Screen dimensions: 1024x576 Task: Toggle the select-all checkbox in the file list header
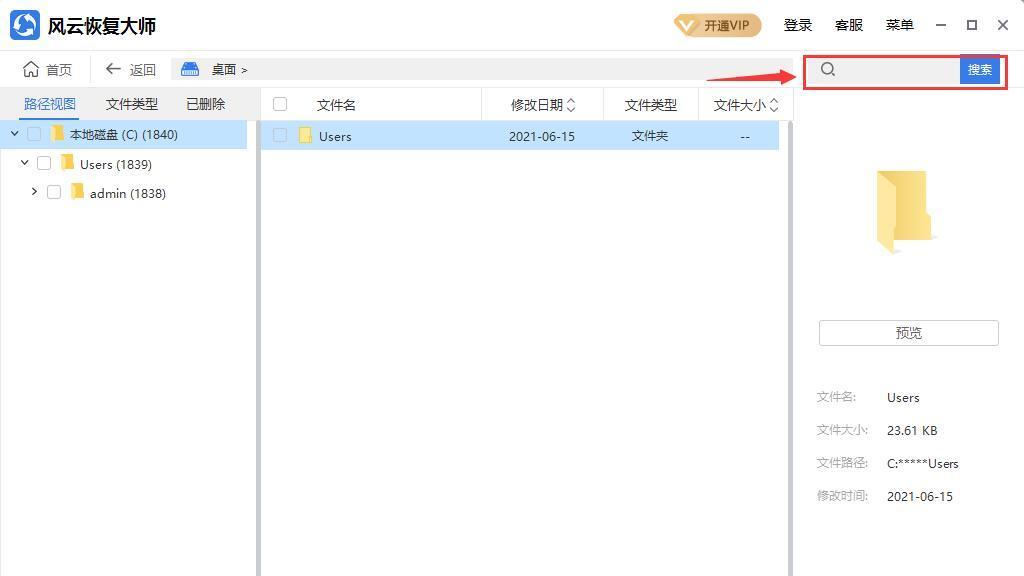coord(280,104)
